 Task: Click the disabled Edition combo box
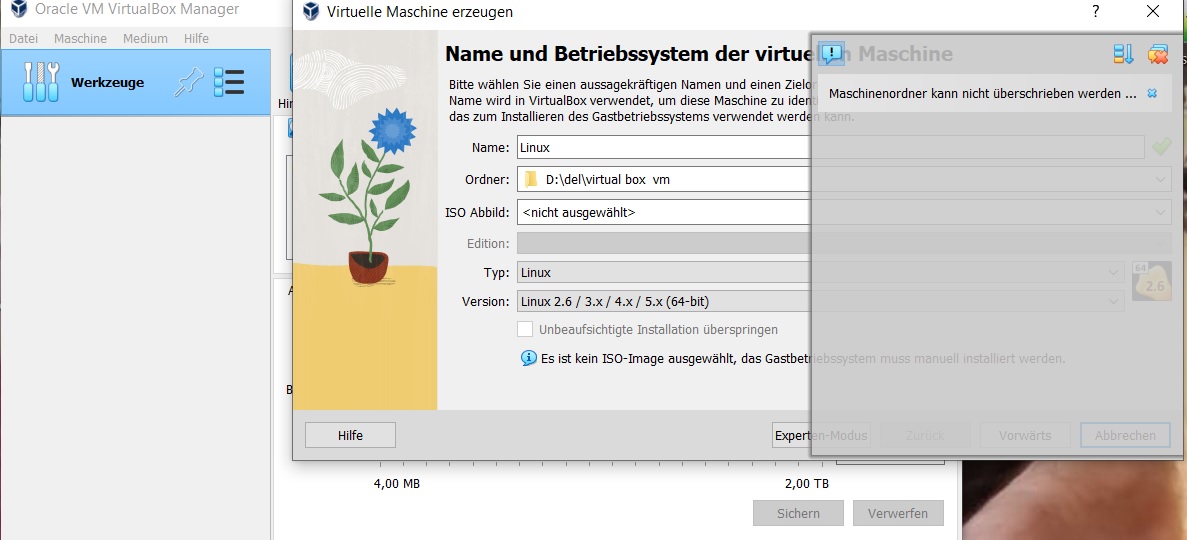[844, 244]
